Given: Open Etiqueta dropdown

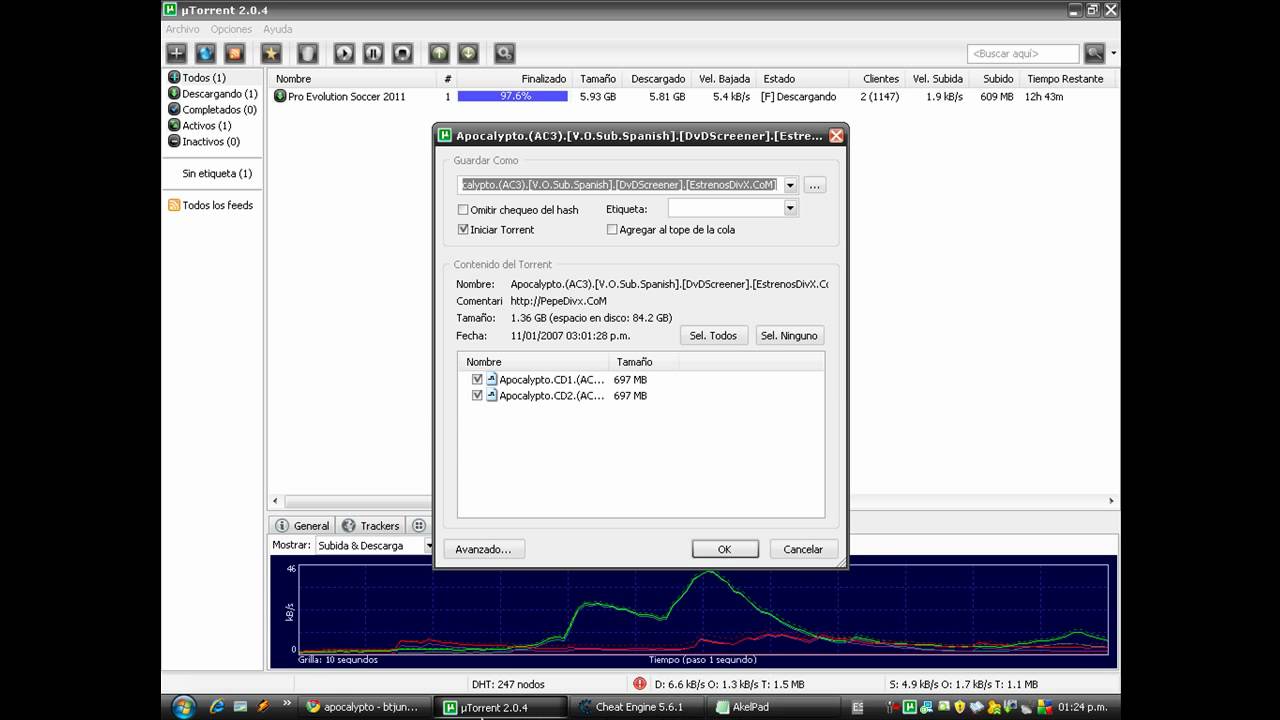Looking at the screenshot, I should click(x=790, y=208).
